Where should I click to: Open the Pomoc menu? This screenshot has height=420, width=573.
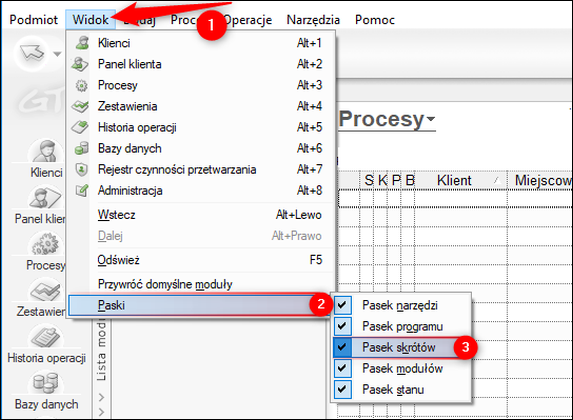point(375,20)
